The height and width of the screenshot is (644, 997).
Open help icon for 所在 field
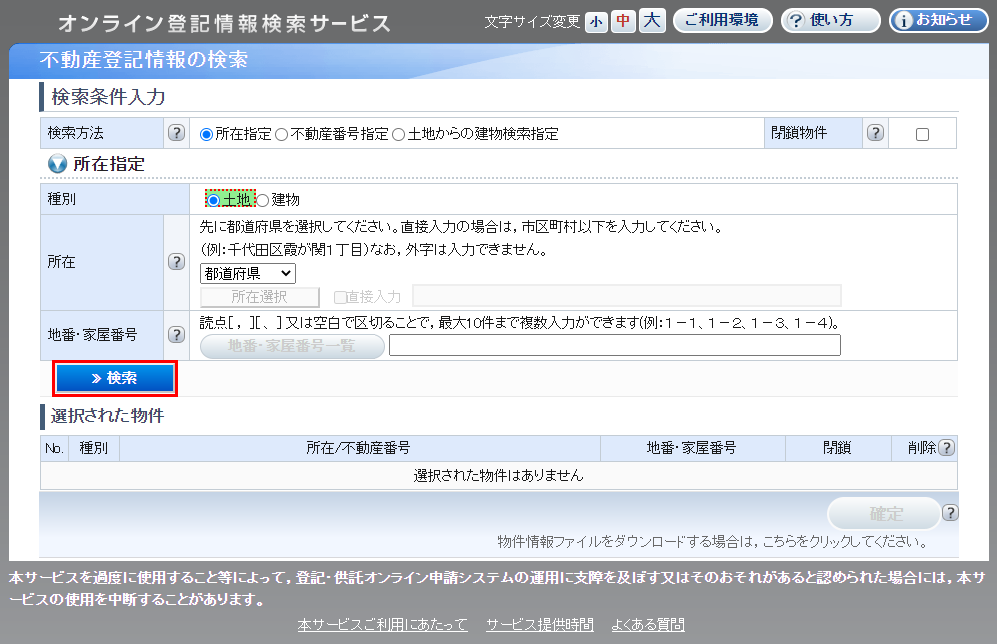[x=176, y=262]
